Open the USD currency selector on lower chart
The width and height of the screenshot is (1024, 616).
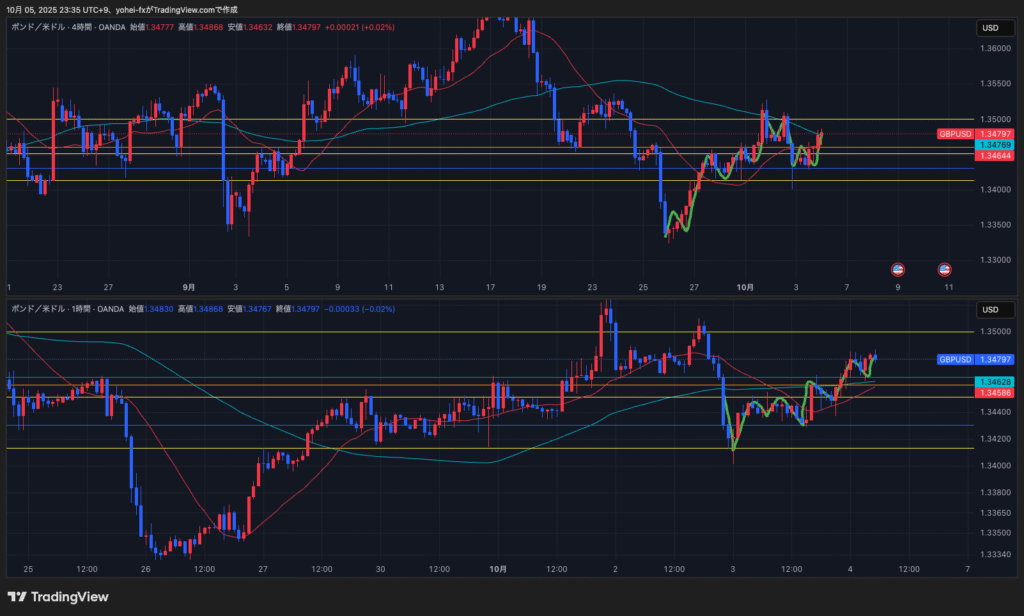pos(990,309)
